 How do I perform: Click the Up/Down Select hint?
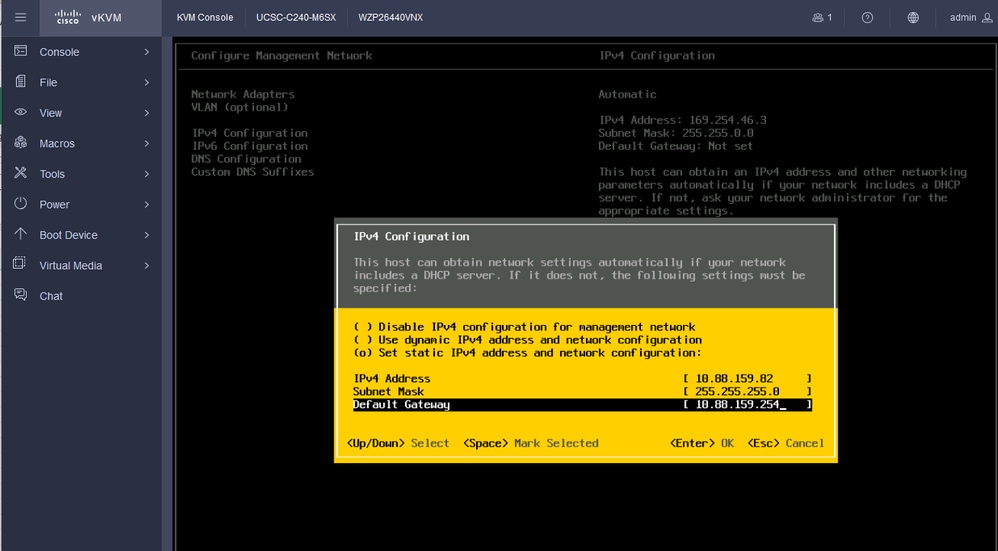click(398, 443)
